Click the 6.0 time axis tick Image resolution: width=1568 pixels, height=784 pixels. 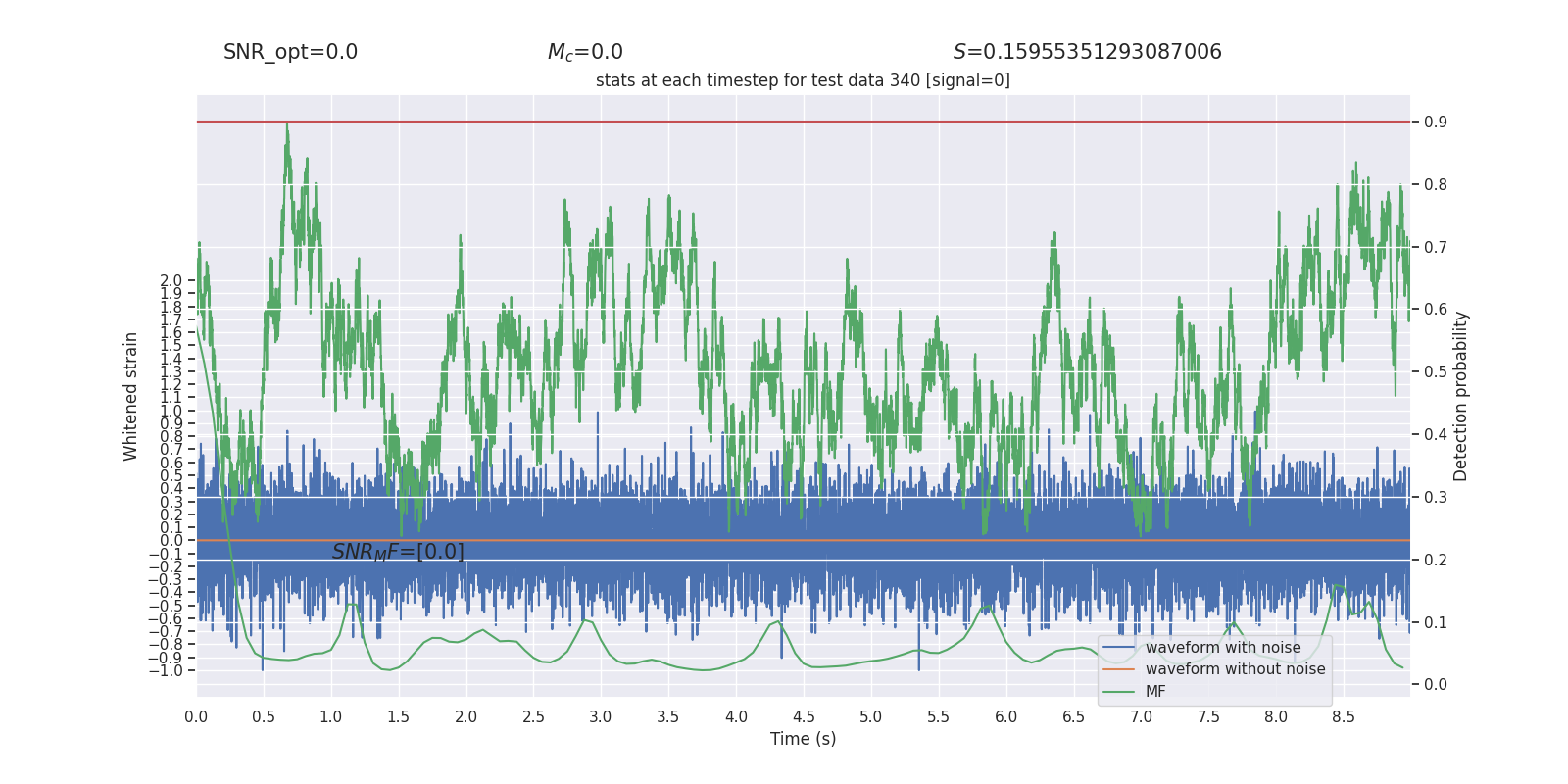[1006, 717]
